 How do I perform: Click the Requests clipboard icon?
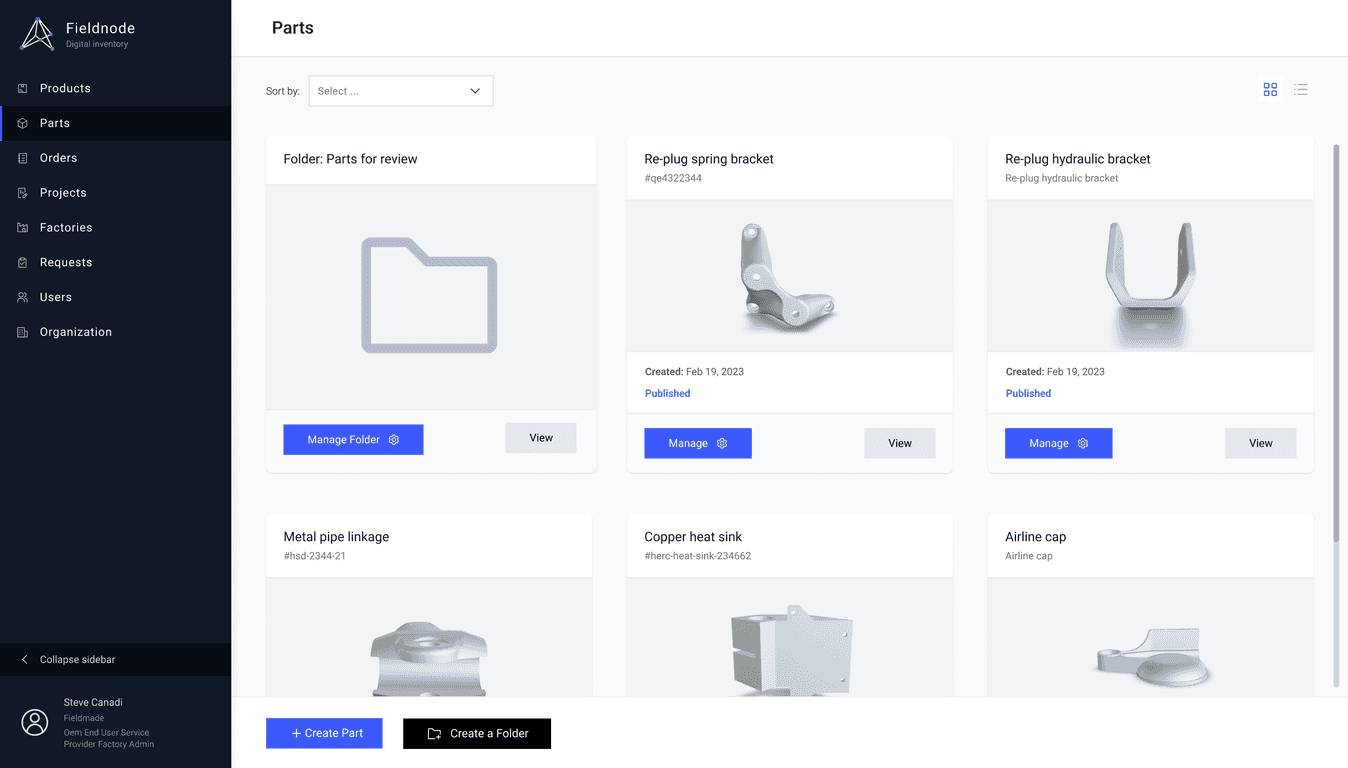pos(23,263)
